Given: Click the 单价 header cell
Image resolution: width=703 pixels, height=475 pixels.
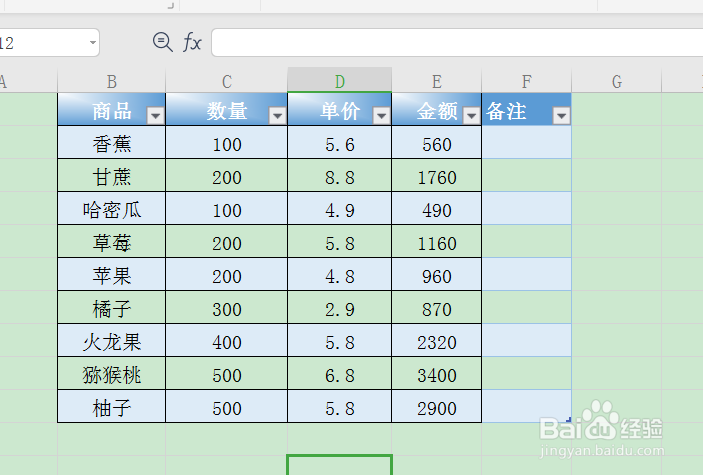Looking at the screenshot, I should point(339,109).
